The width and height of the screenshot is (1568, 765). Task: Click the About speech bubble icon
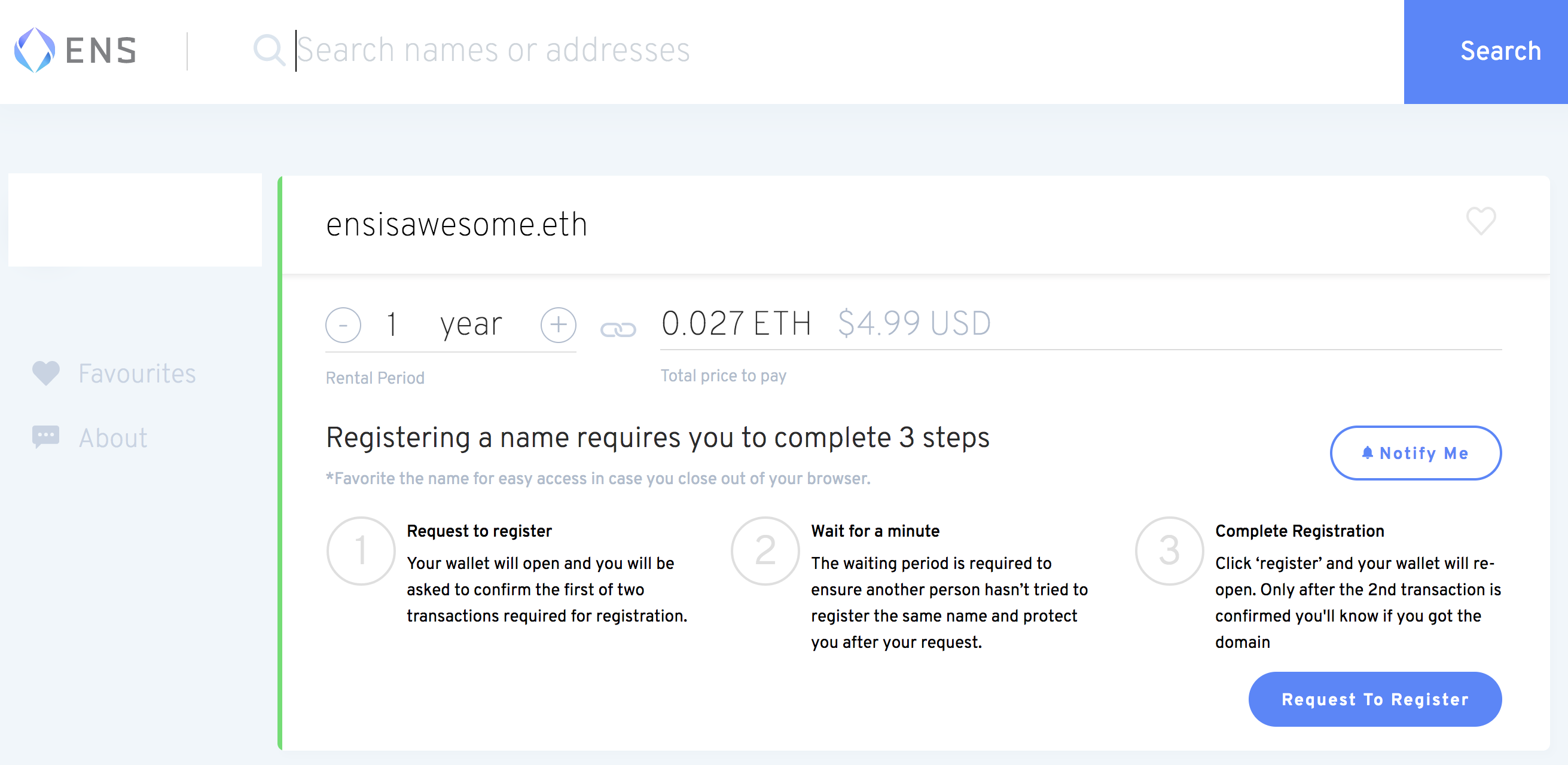click(45, 437)
